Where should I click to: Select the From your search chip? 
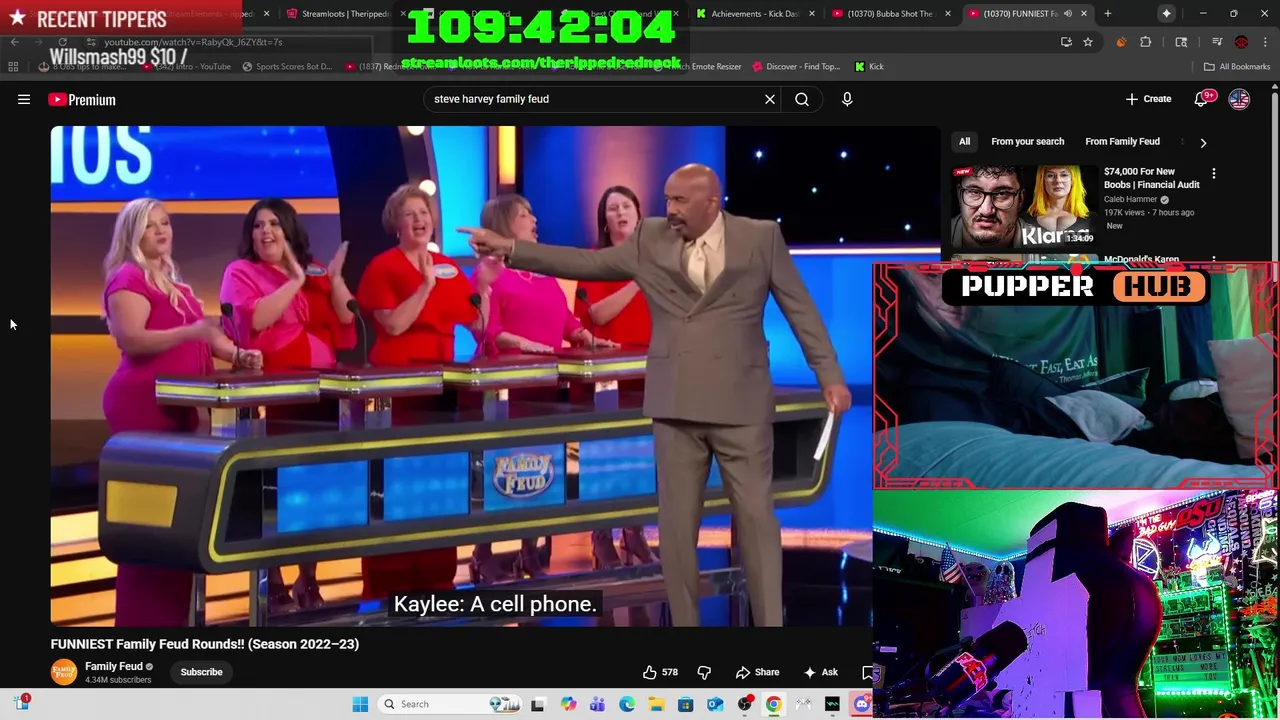pos(1027,142)
